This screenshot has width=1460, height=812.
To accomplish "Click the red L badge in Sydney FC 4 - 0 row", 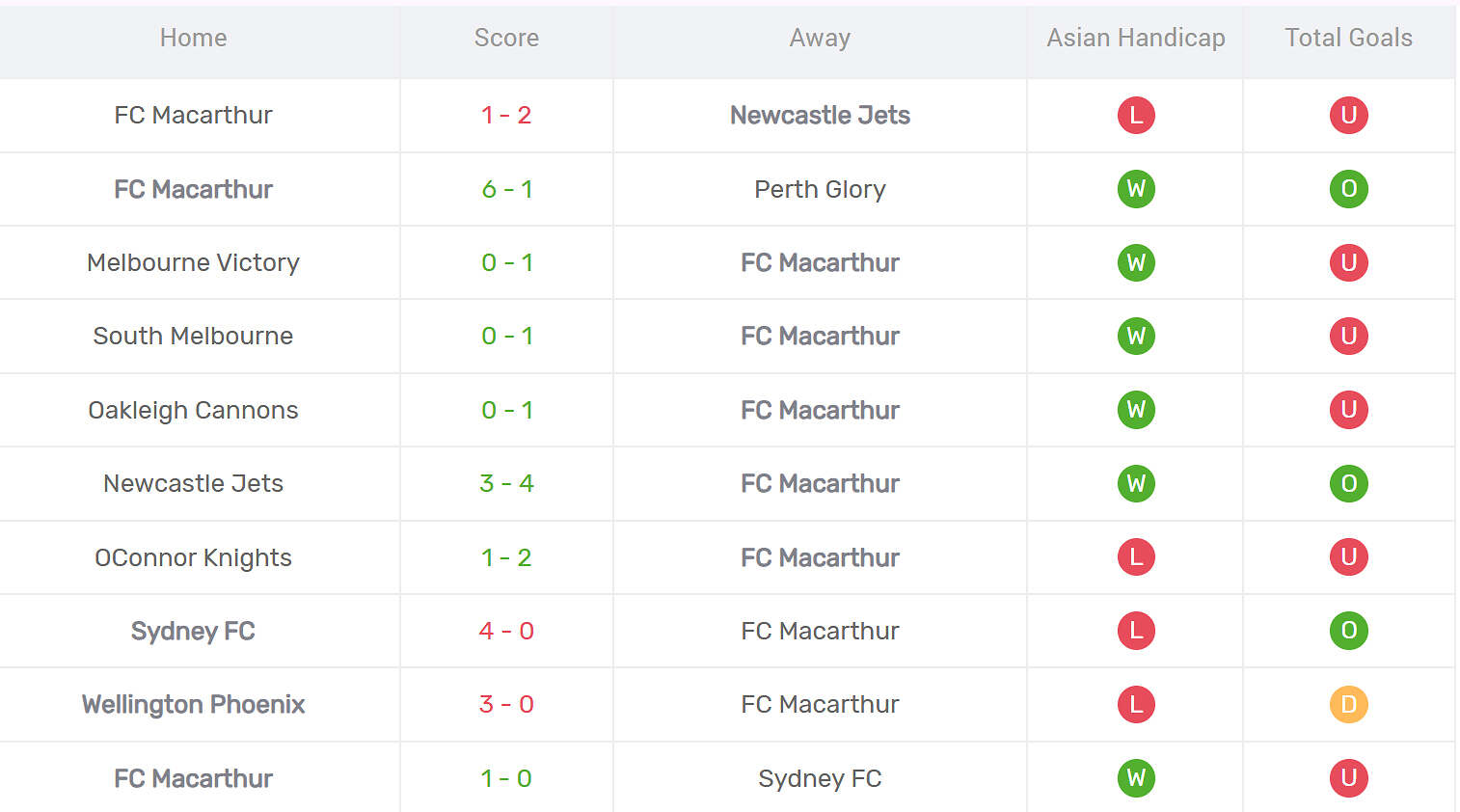I will click(1136, 631).
